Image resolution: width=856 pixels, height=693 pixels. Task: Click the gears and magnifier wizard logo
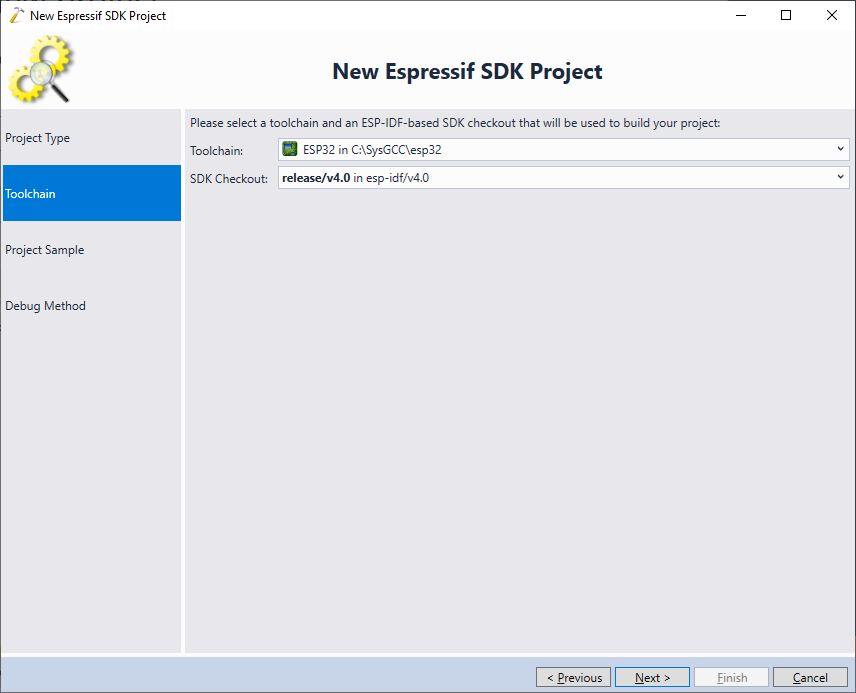[41, 69]
